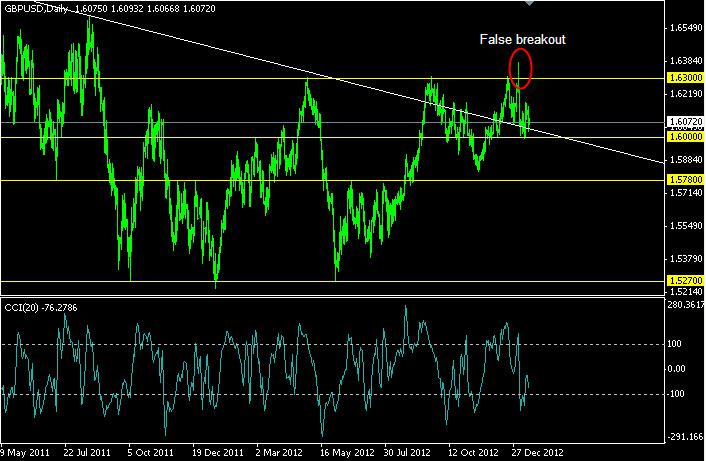
Task: Select the yellow 1.57800 price level tag
Action: click(685, 180)
